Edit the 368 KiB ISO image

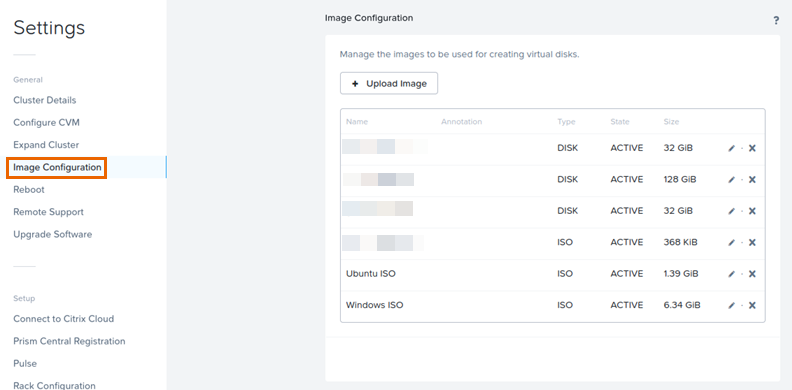tap(731, 242)
